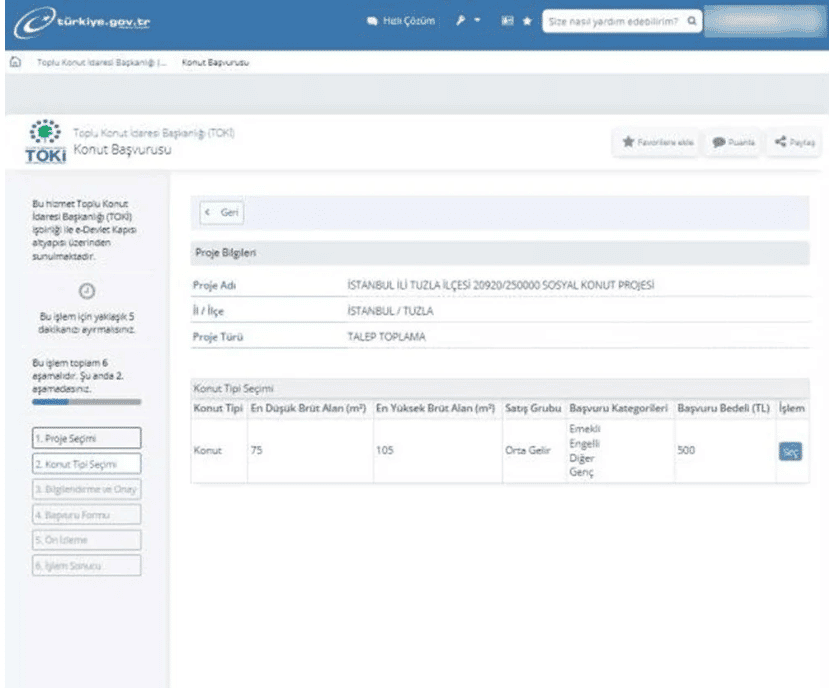Select step 3. Bilgilendirme ve Onay
829x688 pixels.
87,489
